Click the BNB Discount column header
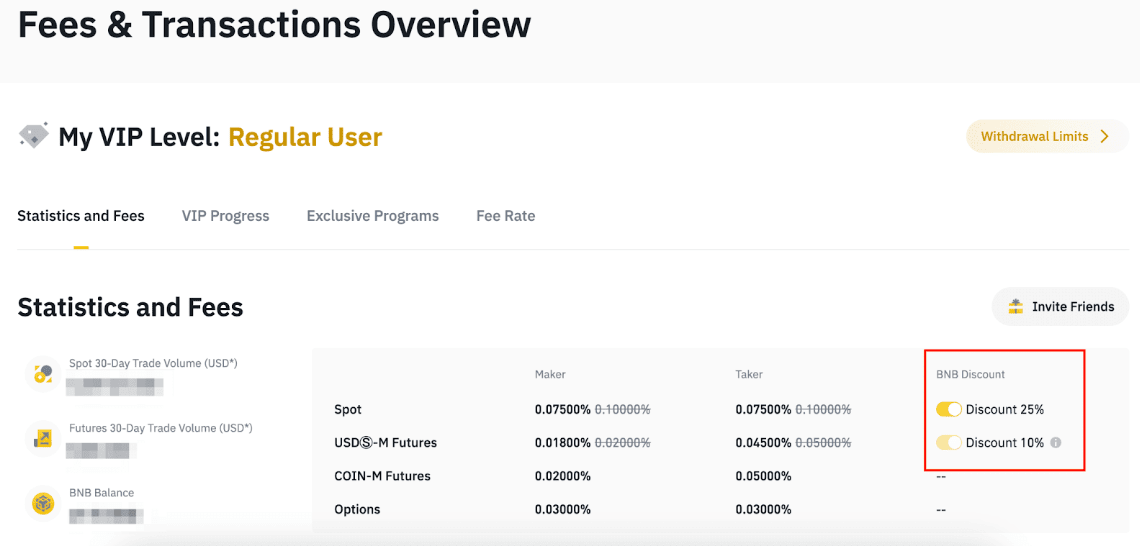 click(971, 374)
